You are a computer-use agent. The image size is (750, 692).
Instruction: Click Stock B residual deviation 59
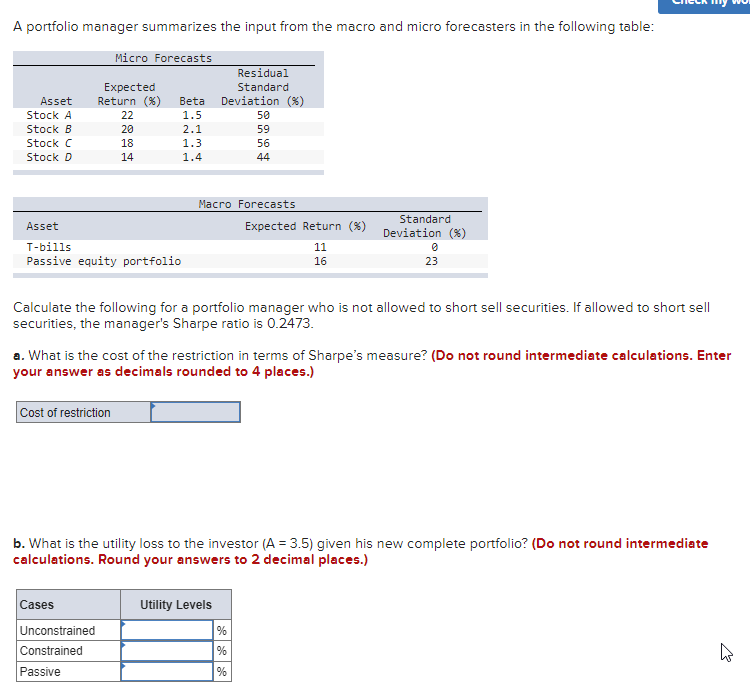tap(263, 129)
